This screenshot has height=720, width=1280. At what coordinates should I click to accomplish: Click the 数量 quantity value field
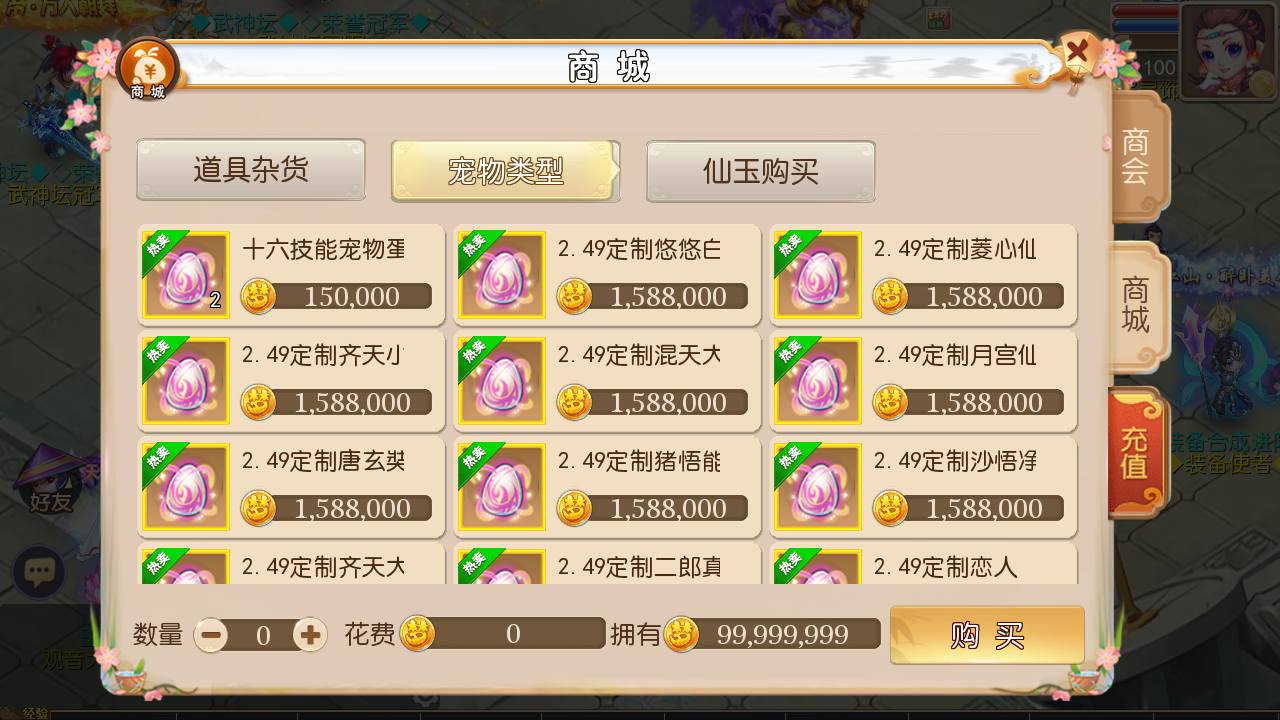[262, 635]
